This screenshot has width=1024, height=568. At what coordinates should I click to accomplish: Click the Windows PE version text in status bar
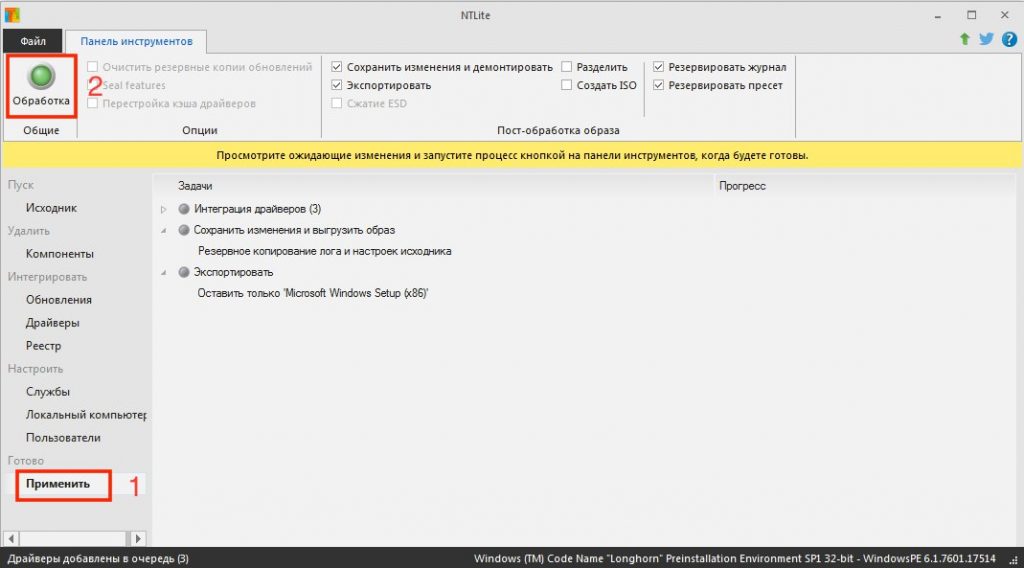[x=735, y=559]
